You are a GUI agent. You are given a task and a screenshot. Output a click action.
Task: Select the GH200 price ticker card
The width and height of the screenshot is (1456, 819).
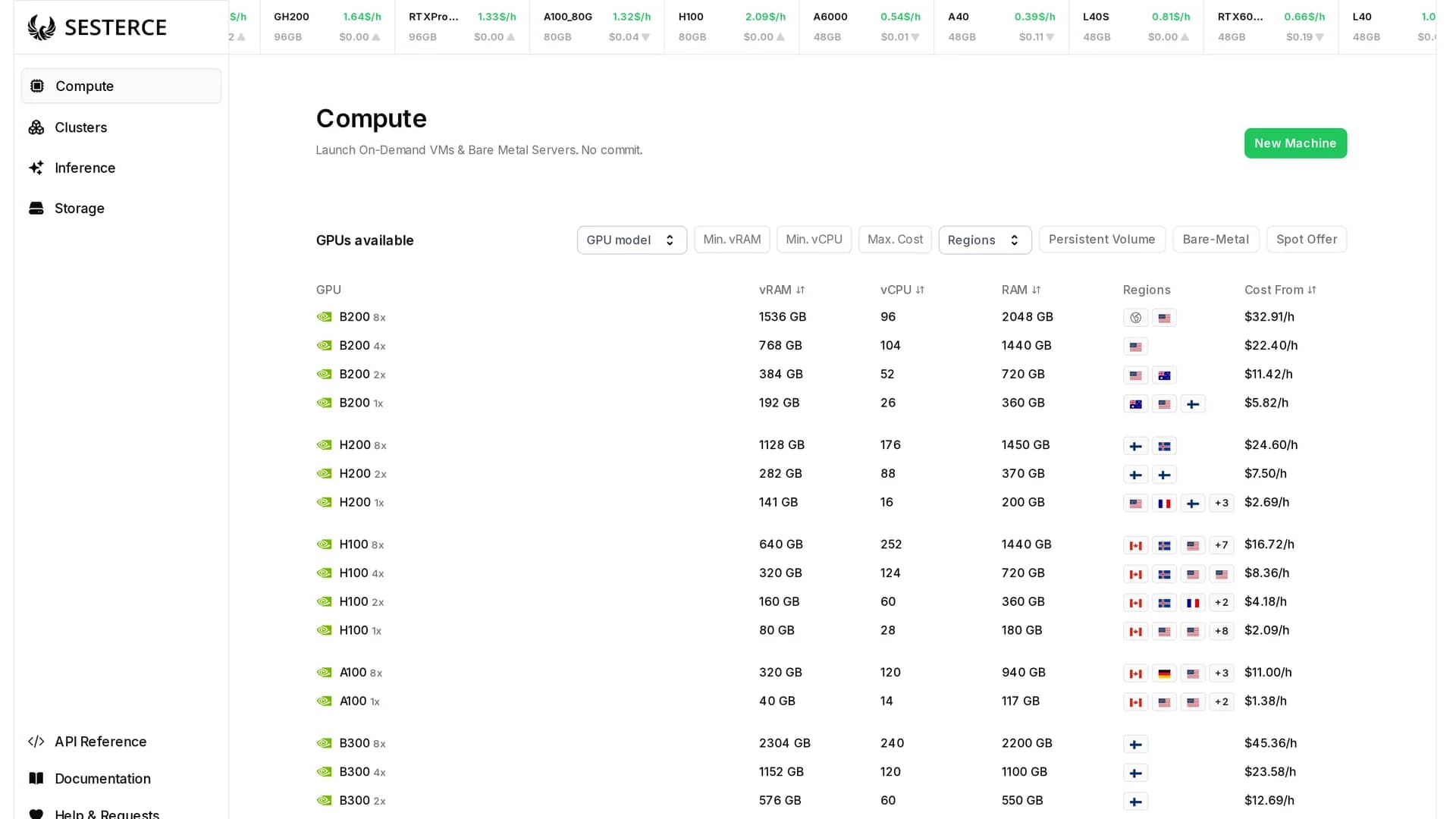coord(328,27)
